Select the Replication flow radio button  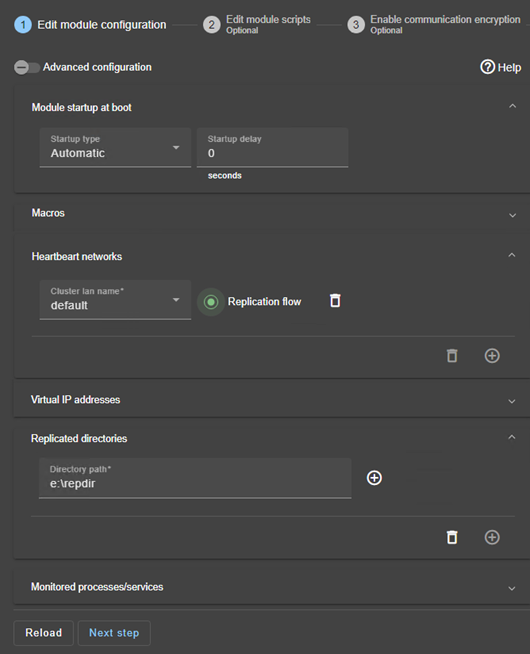pos(211,302)
